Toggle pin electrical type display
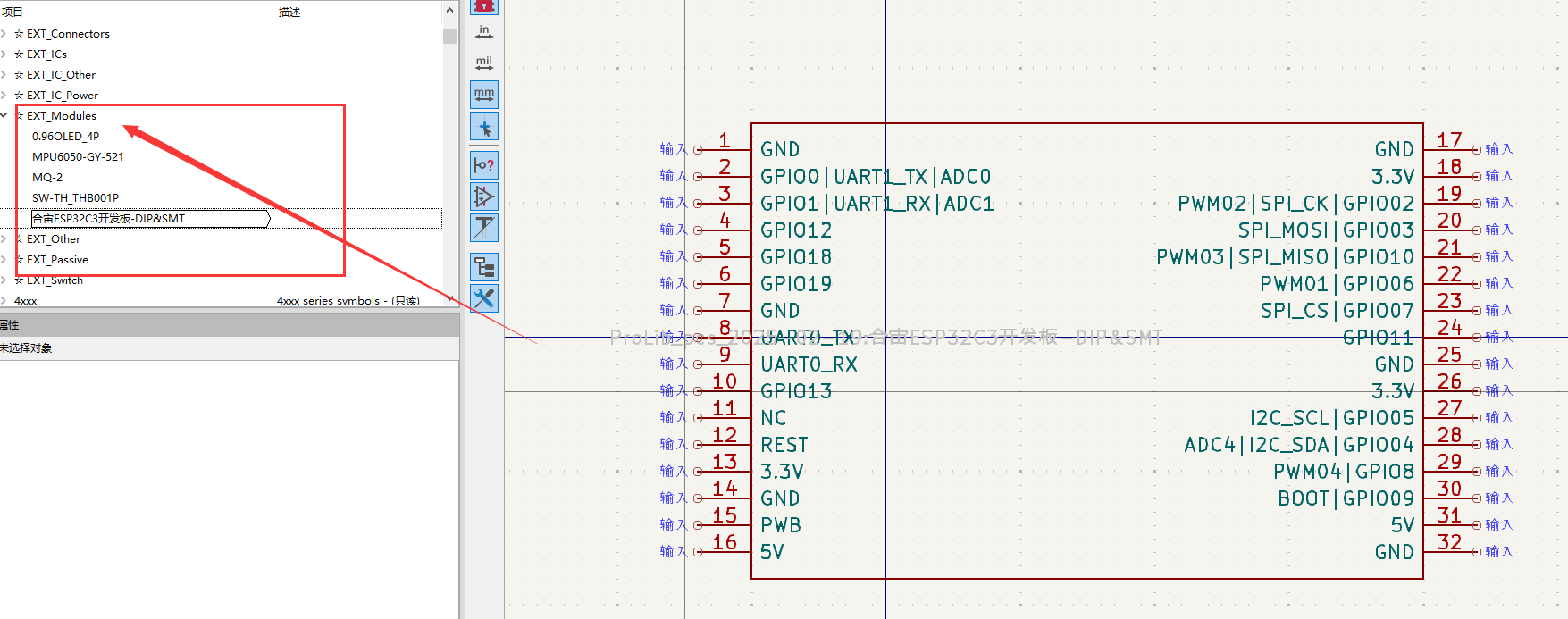 [483, 165]
